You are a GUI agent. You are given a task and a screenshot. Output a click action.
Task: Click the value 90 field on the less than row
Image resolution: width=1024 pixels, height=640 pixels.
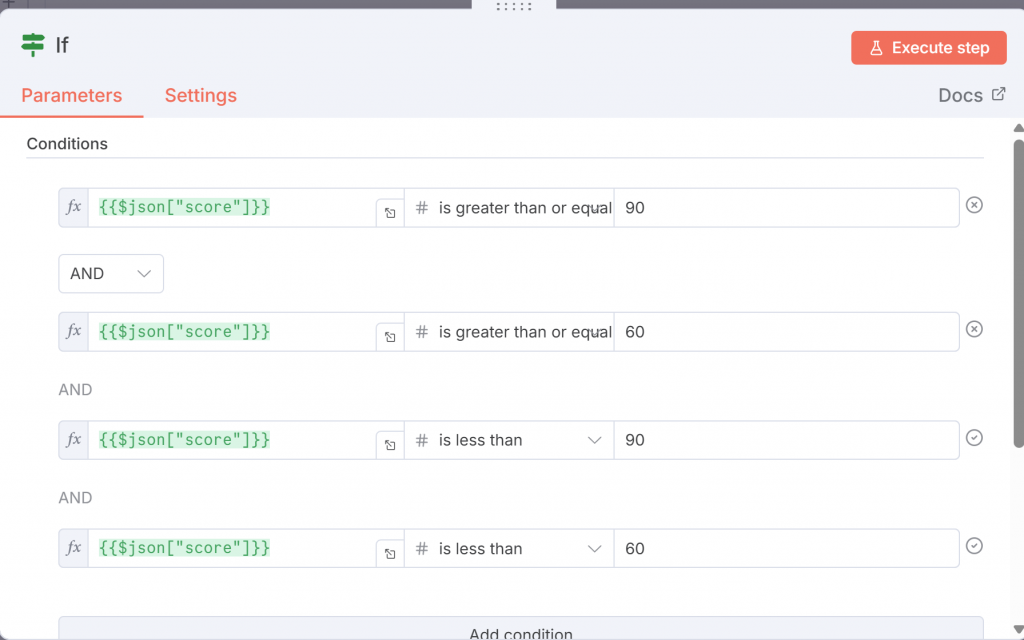[786, 440]
